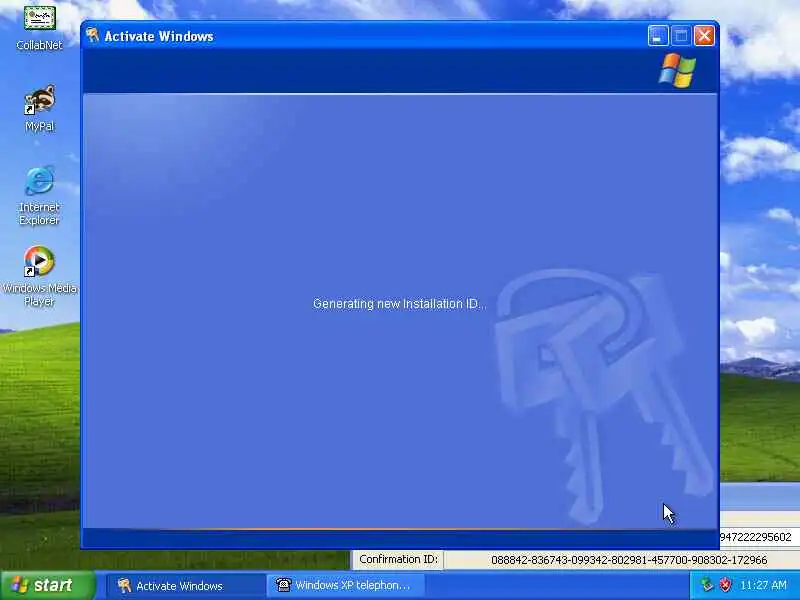
Task: Minimize the Activate Windows window
Action: (658, 36)
